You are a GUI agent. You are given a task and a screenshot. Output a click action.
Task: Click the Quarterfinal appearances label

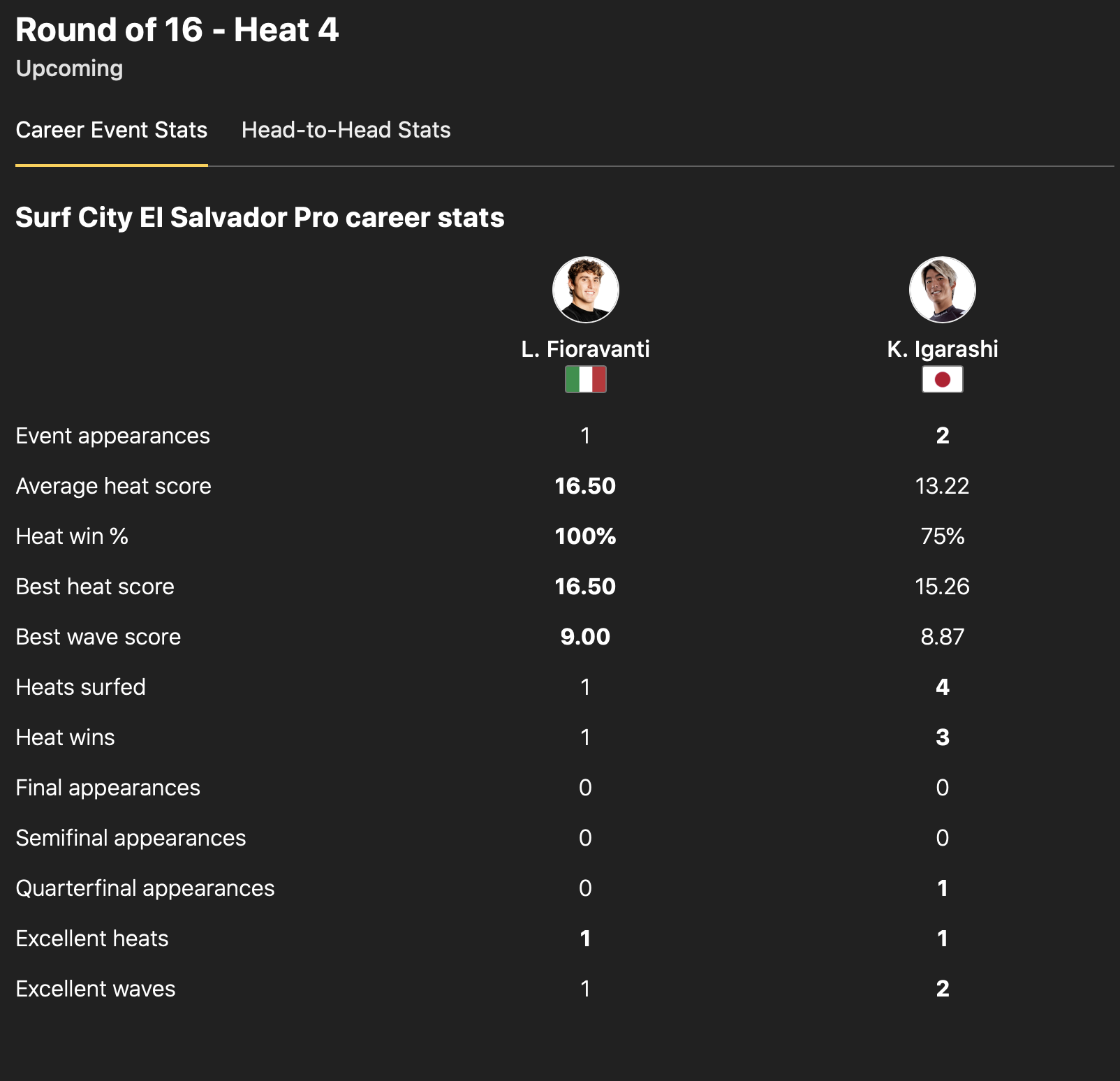[x=145, y=888]
